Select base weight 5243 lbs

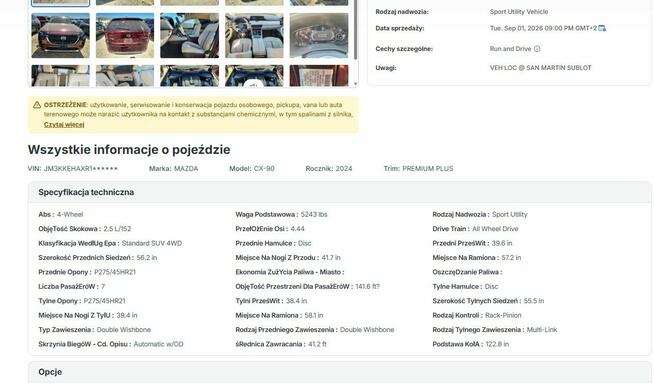(x=314, y=214)
